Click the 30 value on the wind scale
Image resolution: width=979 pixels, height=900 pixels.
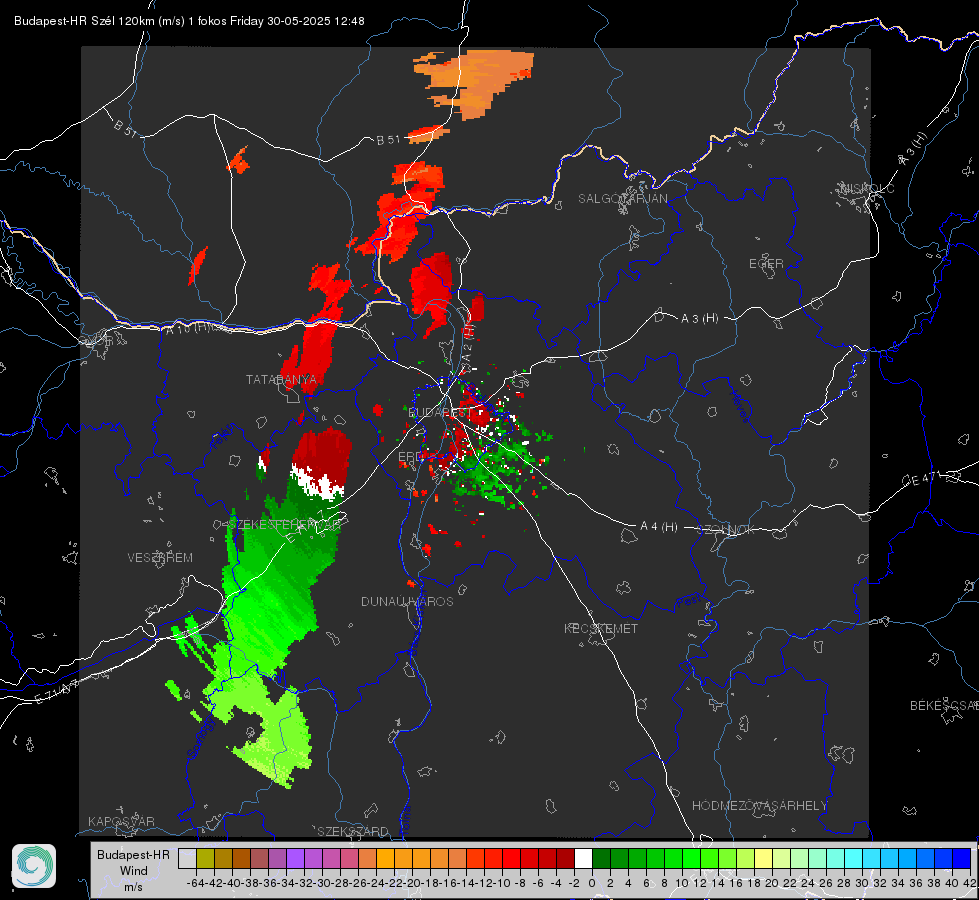coord(862,883)
